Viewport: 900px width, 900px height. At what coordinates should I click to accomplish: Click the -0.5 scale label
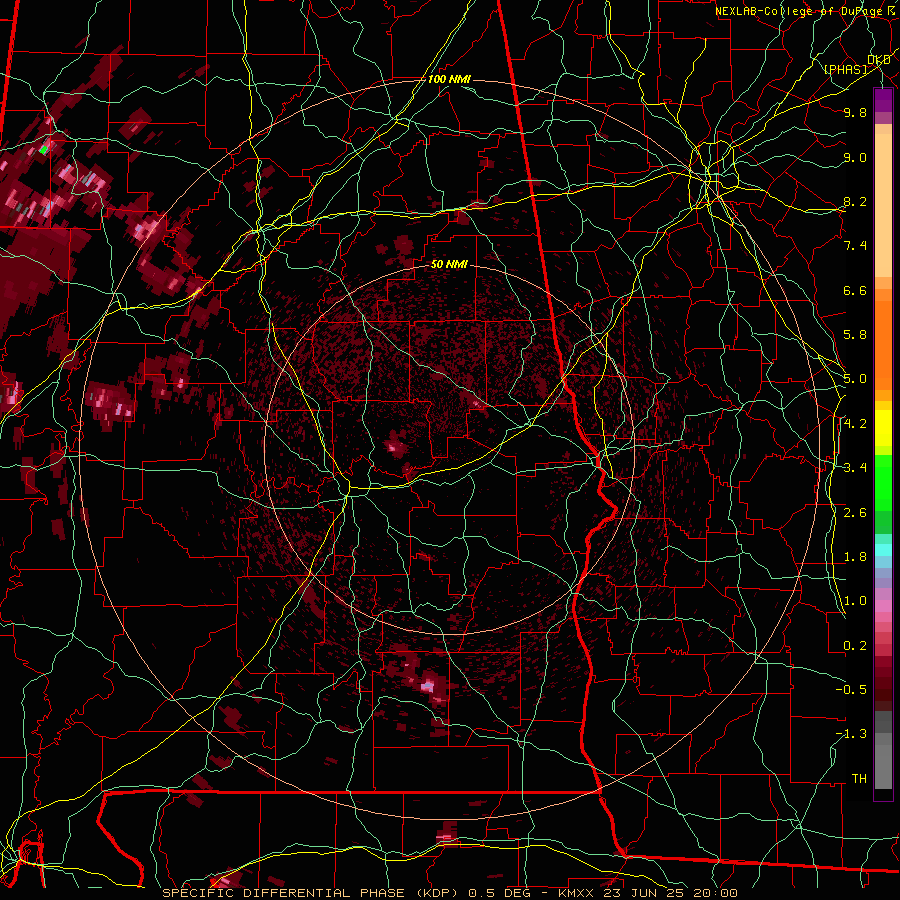tap(851, 690)
